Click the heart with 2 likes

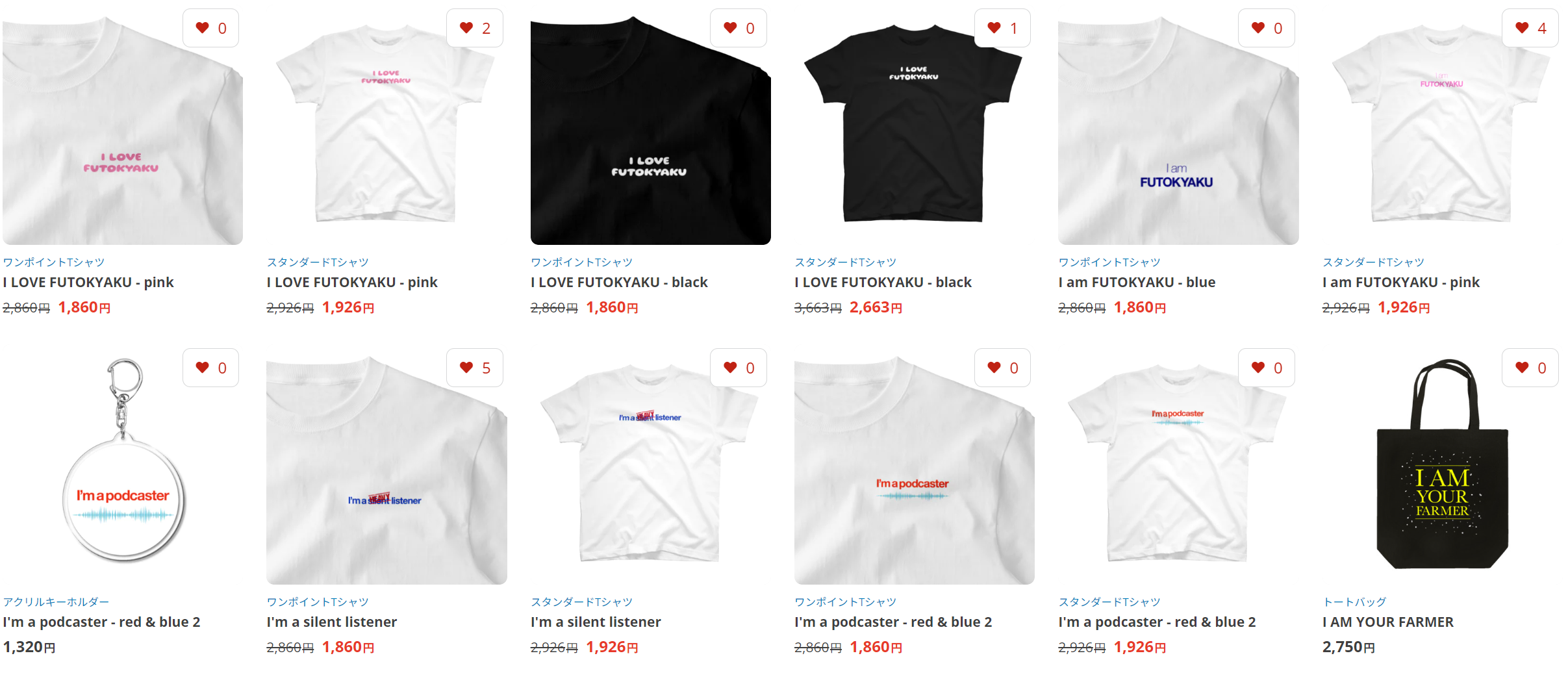[x=475, y=28]
